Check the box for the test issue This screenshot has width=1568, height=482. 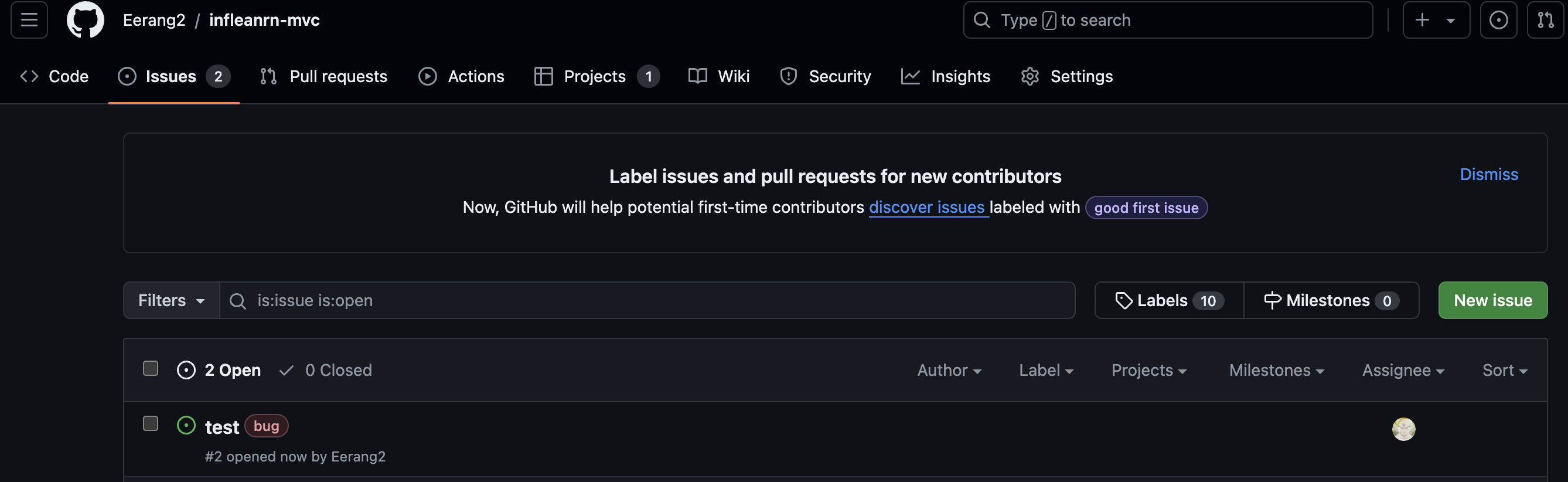pyautogui.click(x=151, y=423)
